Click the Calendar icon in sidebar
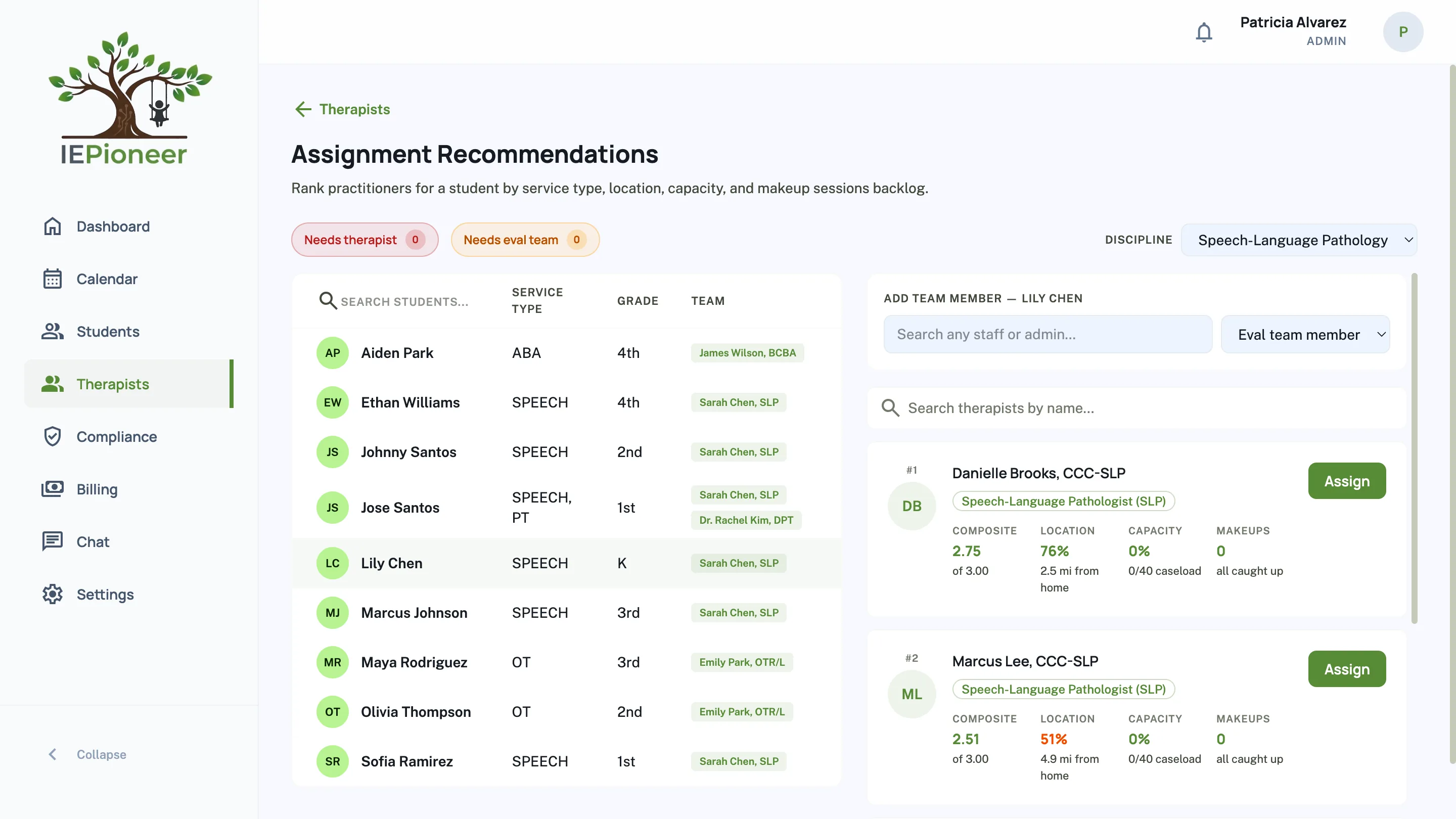The height and width of the screenshot is (819, 1456). pos(53,279)
